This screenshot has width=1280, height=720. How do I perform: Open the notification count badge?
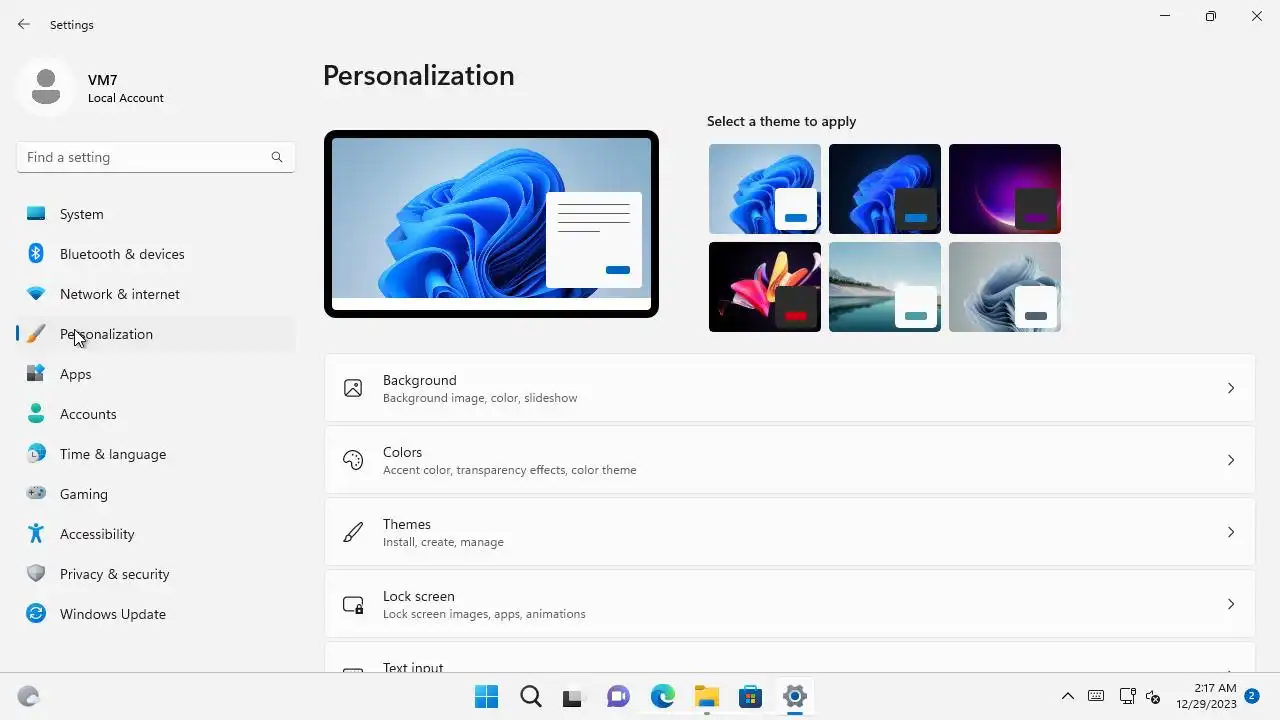pos(1252,695)
